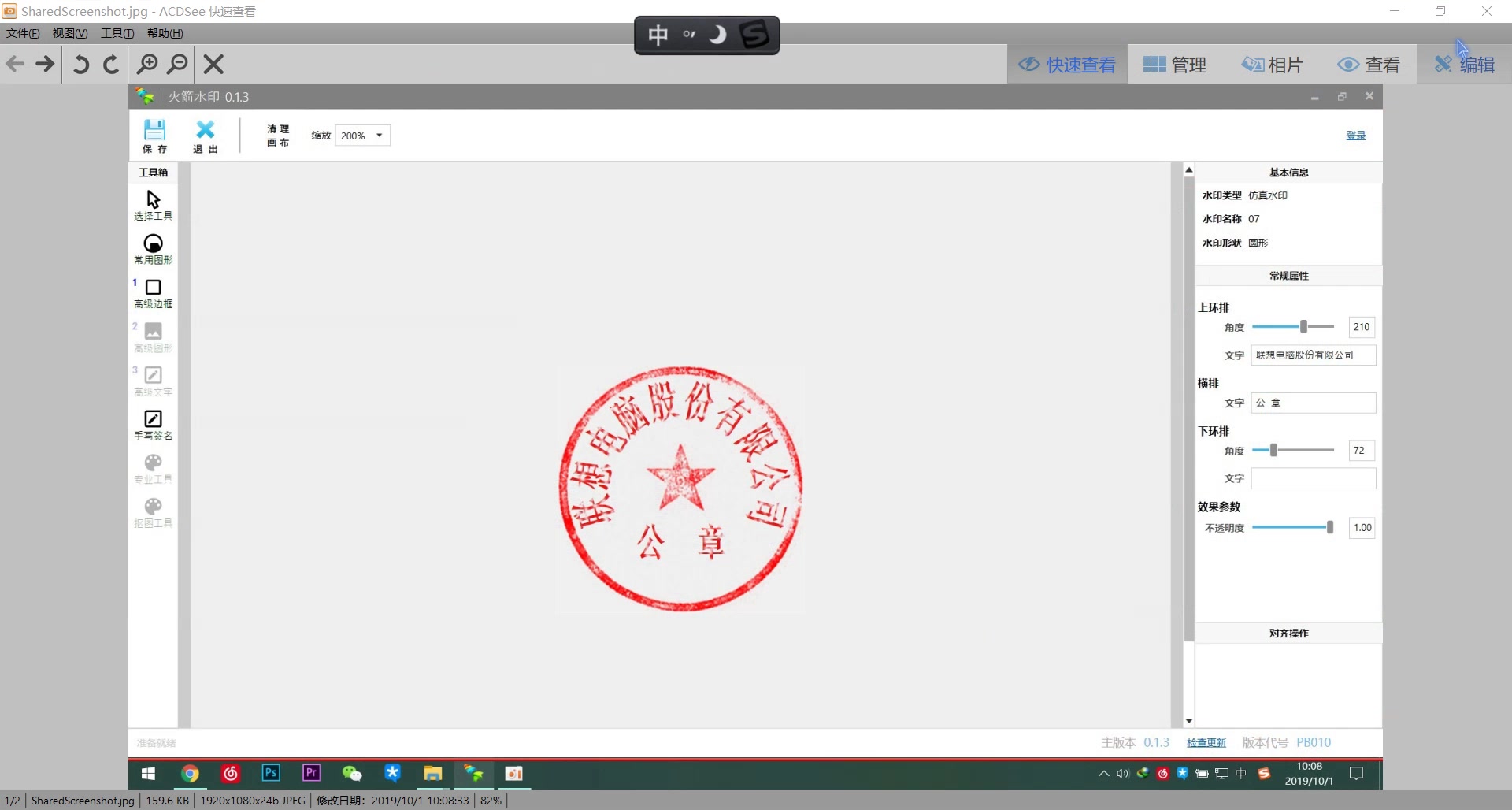Adjust 不透明度 opacity slider
This screenshot has width=1512, height=810.
pyautogui.click(x=1329, y=527)
